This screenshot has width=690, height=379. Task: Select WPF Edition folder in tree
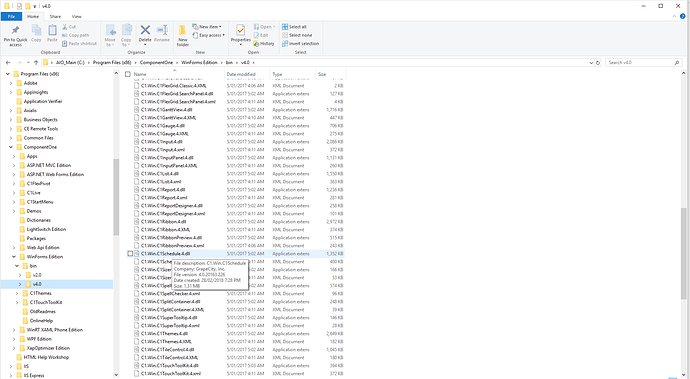click(39, 339)
